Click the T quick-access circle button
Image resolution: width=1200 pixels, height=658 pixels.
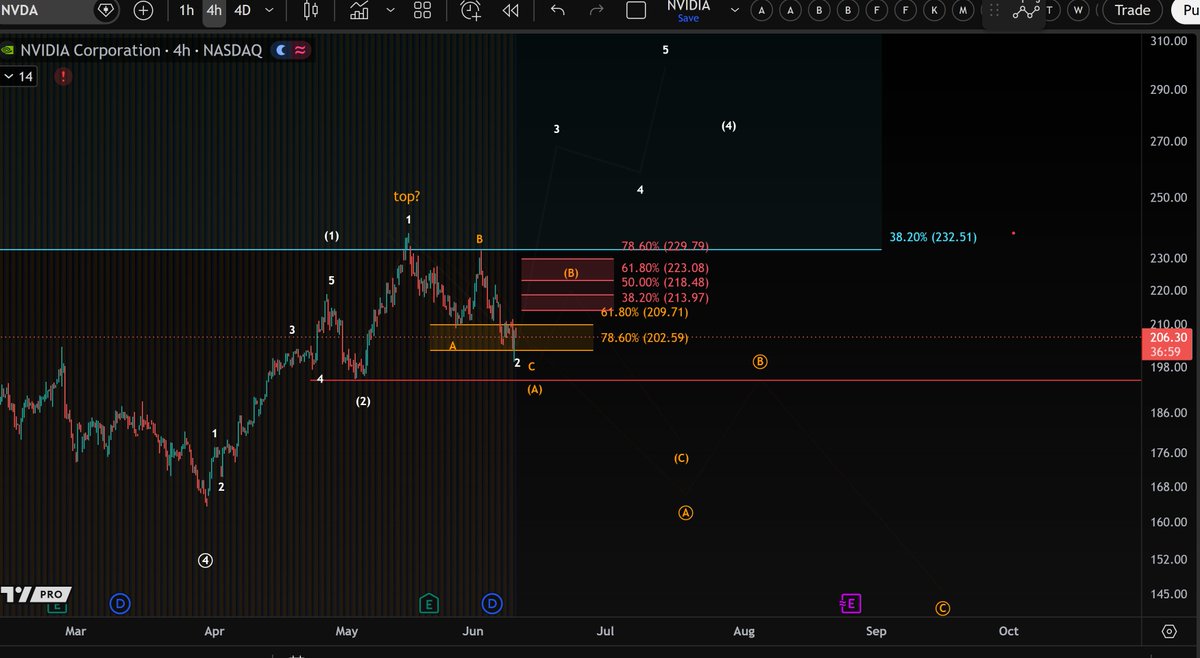[x=1049, y=10]
